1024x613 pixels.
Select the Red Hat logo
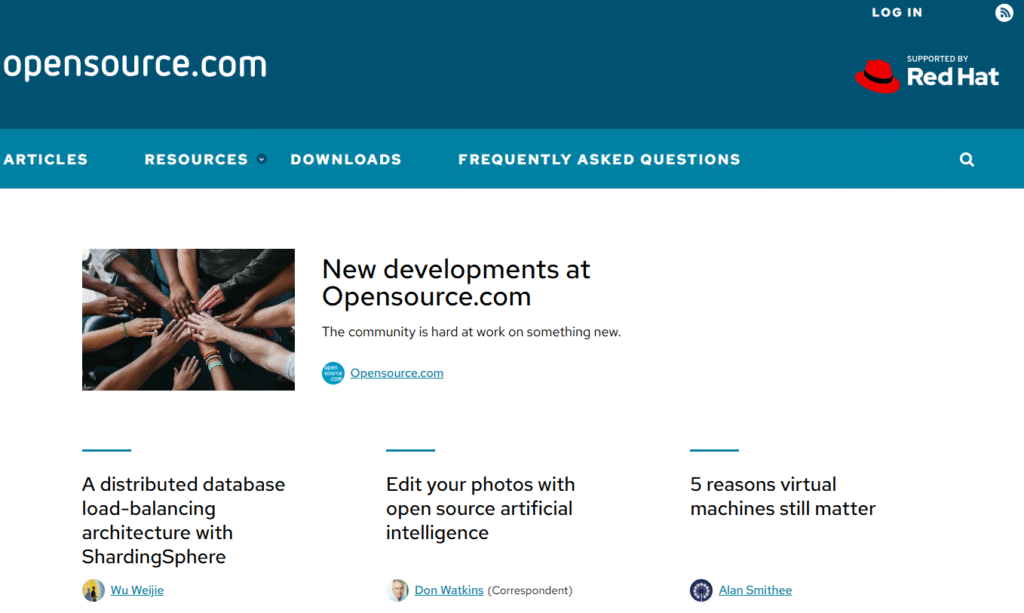point(928,73)
